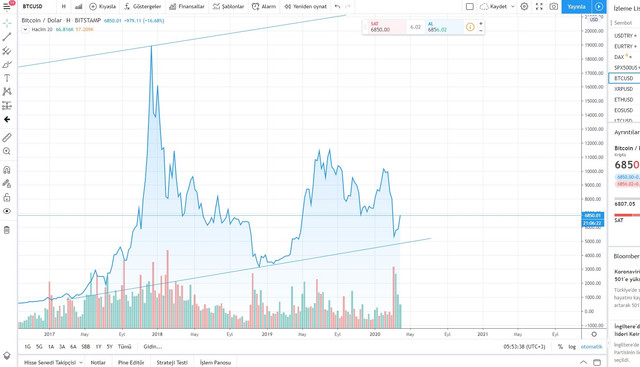The image size is (640, 367).
Task: Select the crosshair cursor tool
Action: (x=7, y=23)
